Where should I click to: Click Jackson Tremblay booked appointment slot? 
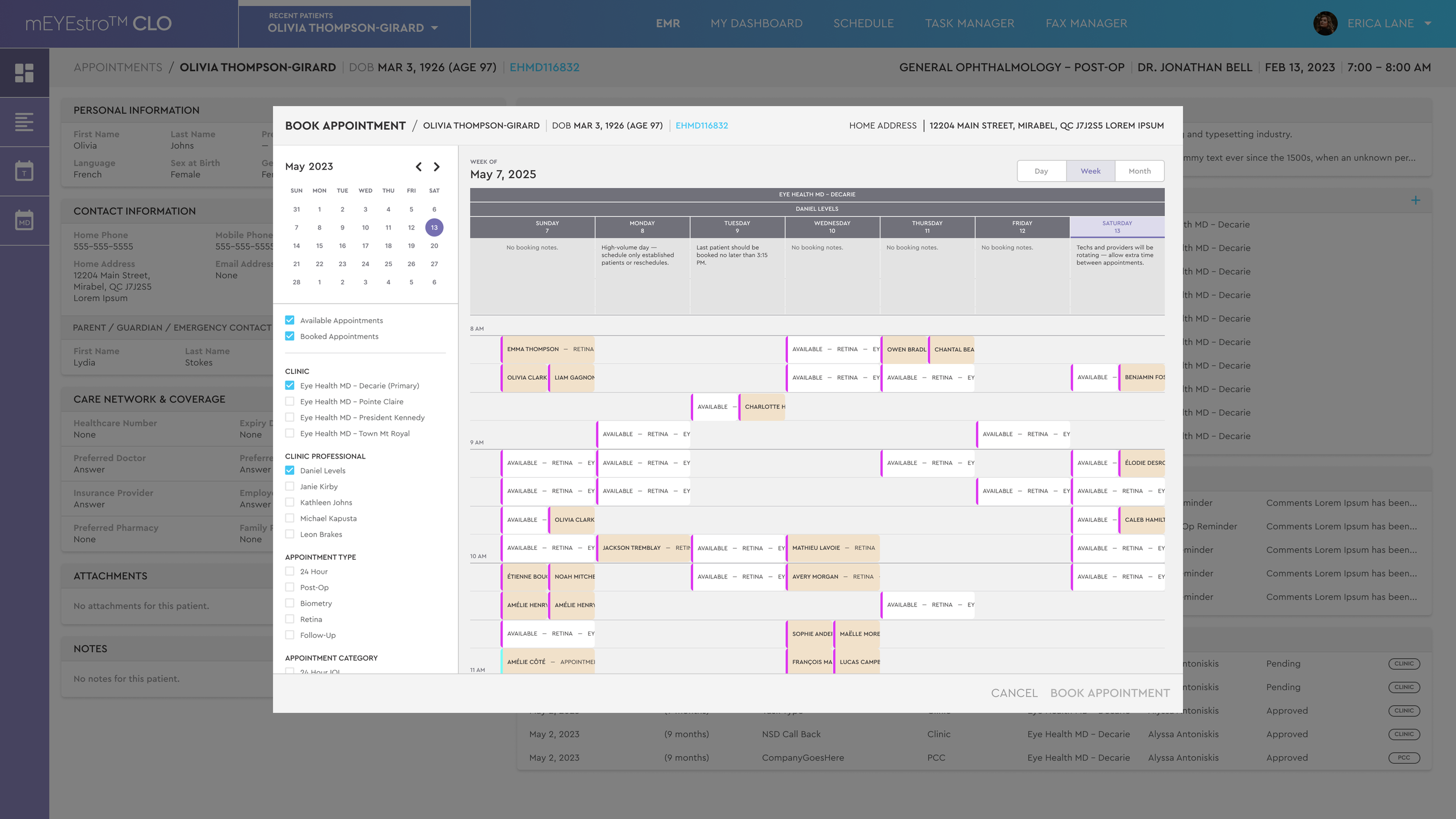[643, 548]
